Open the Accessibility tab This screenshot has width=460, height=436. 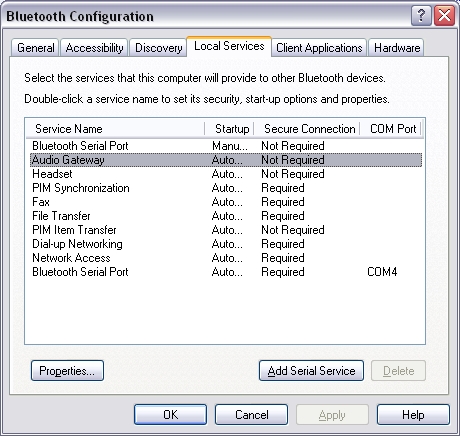coord(94,48)
